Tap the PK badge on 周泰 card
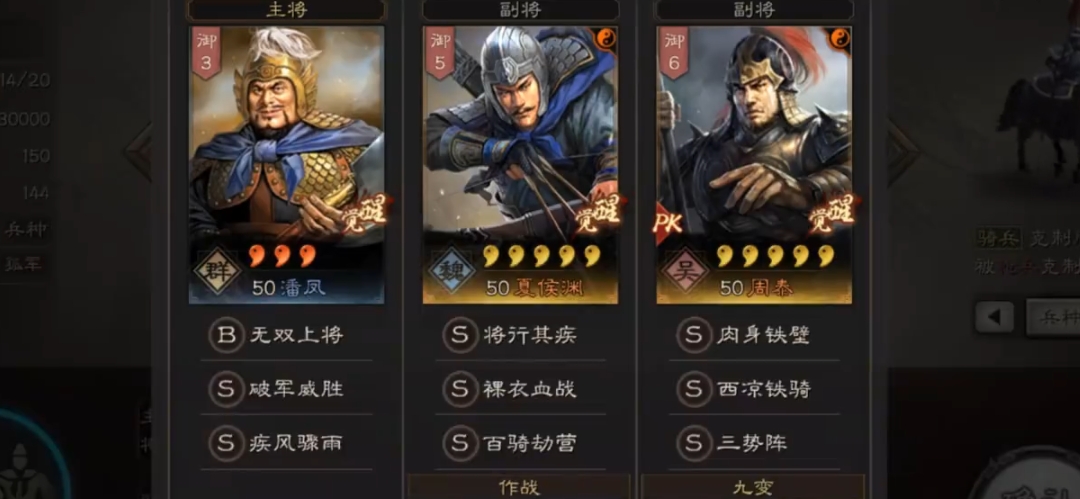1080x499 pixels. (x=667, y=223)
